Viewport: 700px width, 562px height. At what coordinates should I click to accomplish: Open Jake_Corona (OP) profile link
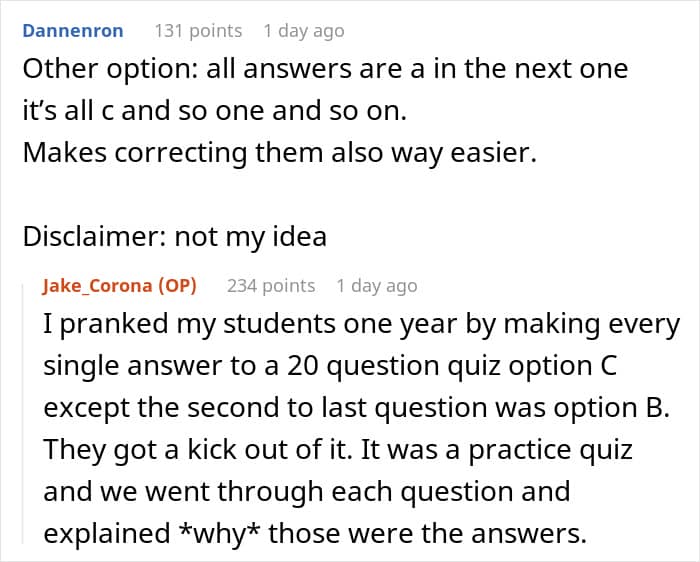120,286
